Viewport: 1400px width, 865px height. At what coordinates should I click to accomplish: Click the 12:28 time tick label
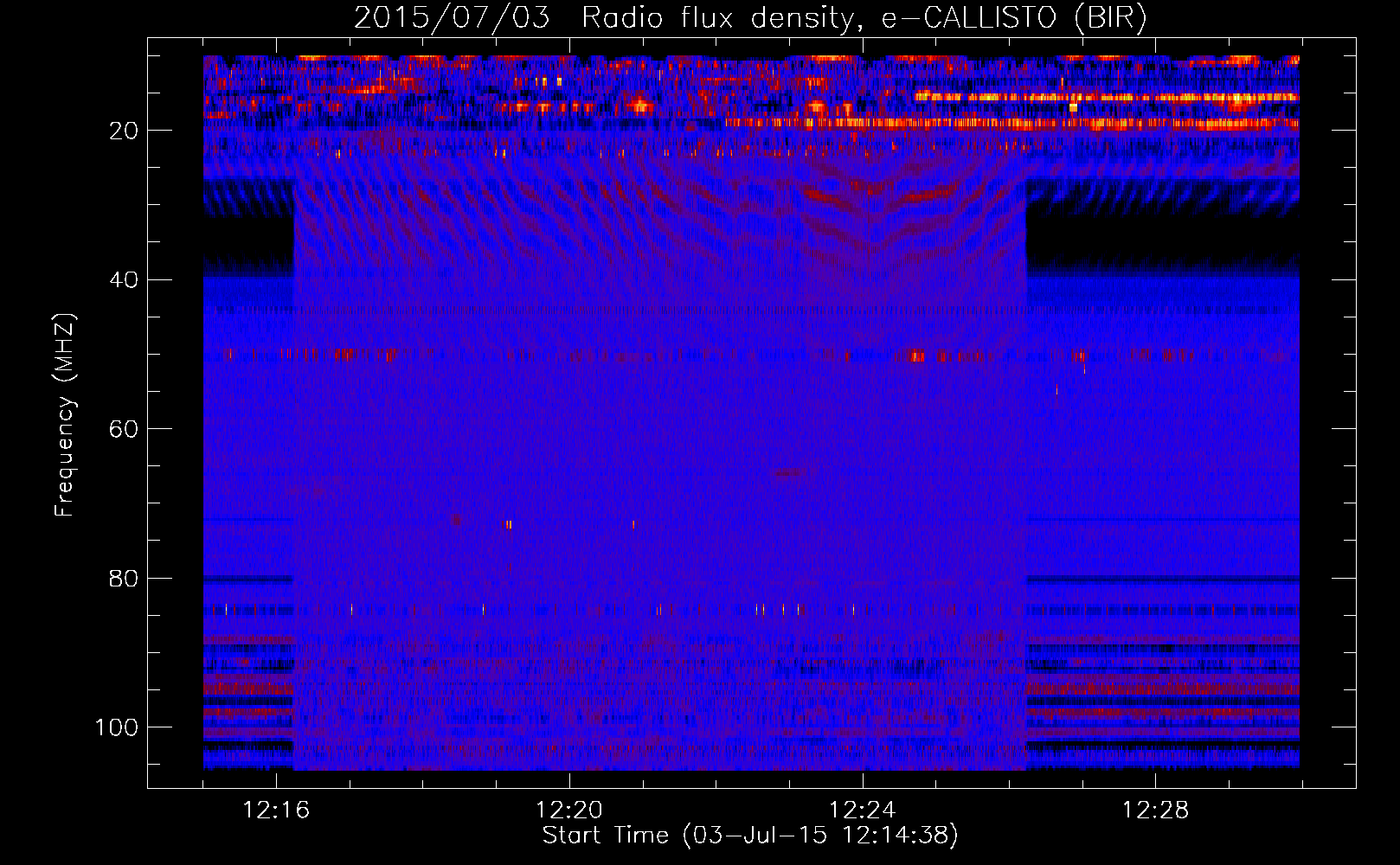[x=1156, y=811]
